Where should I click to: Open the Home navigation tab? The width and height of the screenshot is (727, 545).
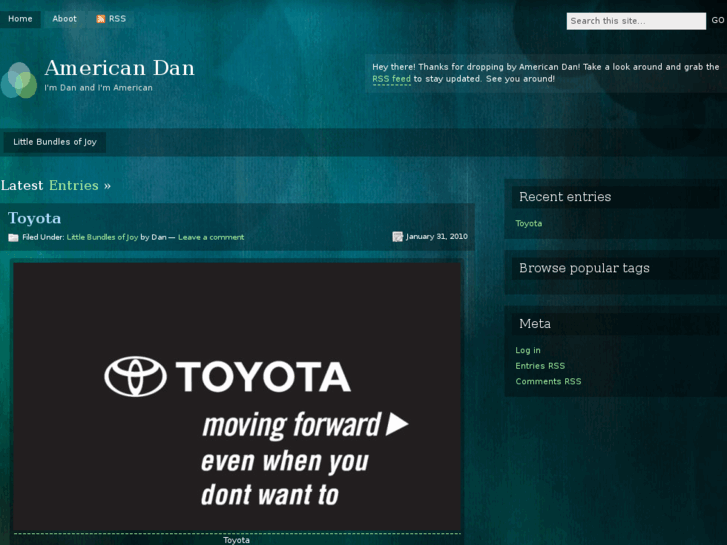20,19
